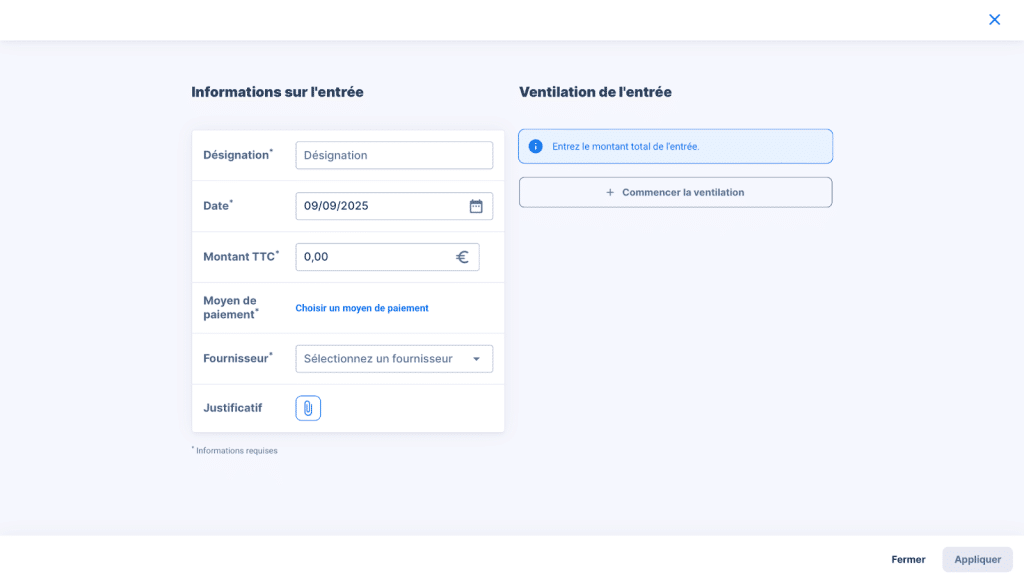Viewport: 1024px width, 583px height.
Task: Expand the Fournisseur dropdown arrow
Action: [476, 359]
